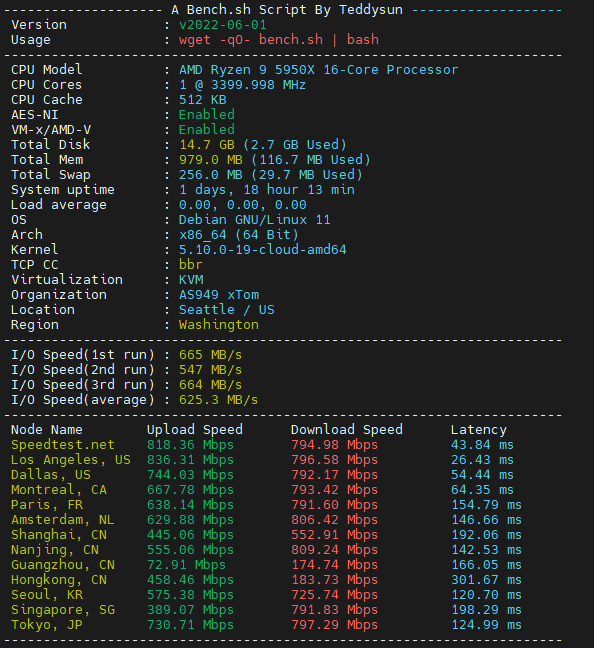Click the kernel 5.10.0-19-cloud-amd64 text
Image resolution: width=594 pixels, height=648 pixels.
262,250
